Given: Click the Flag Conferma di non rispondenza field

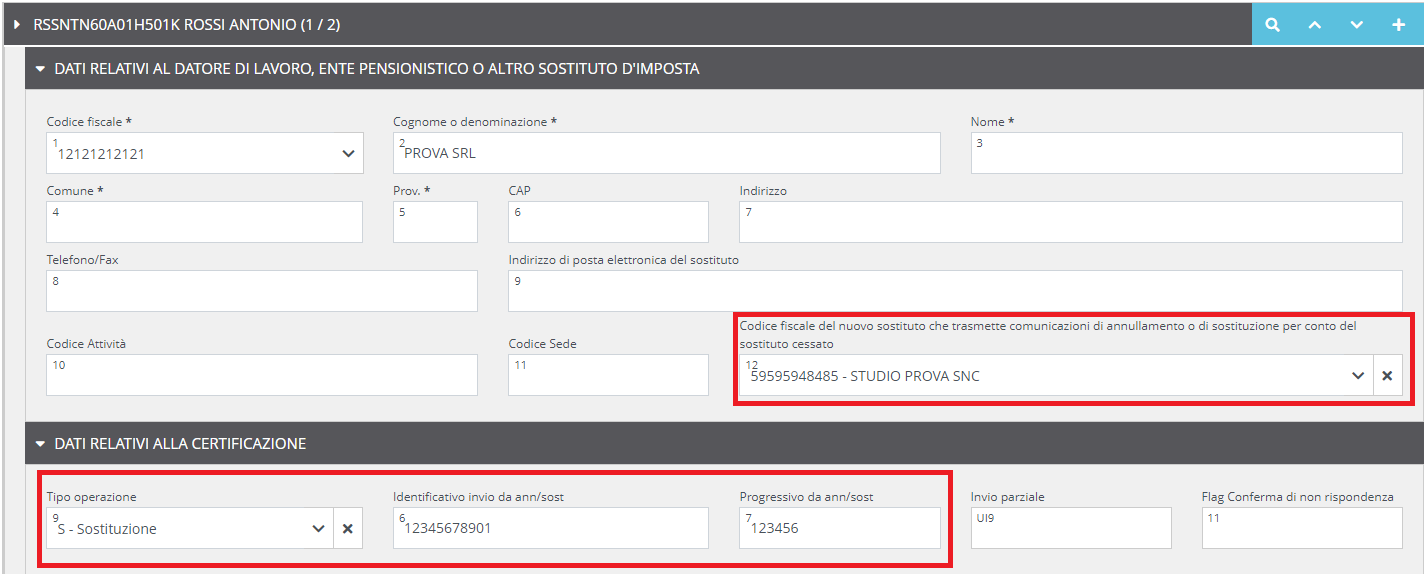Looking at the screenshot, I should [x=1302, y=528].
